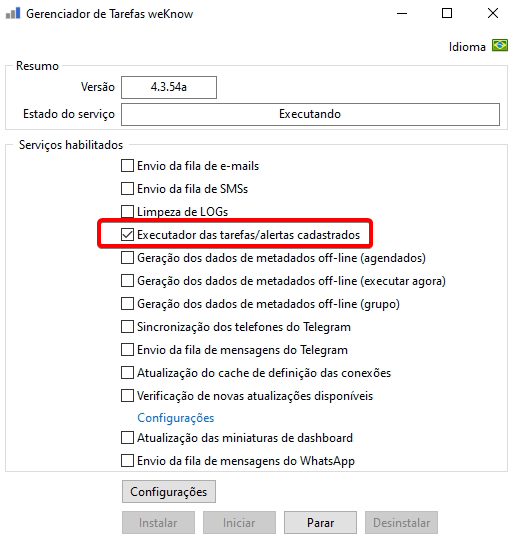Image resolution: width=512 pixels, height=542 pixels.
Task: Enable Envio da fila de mensagens do Telegram
Action: coord(127,349)
